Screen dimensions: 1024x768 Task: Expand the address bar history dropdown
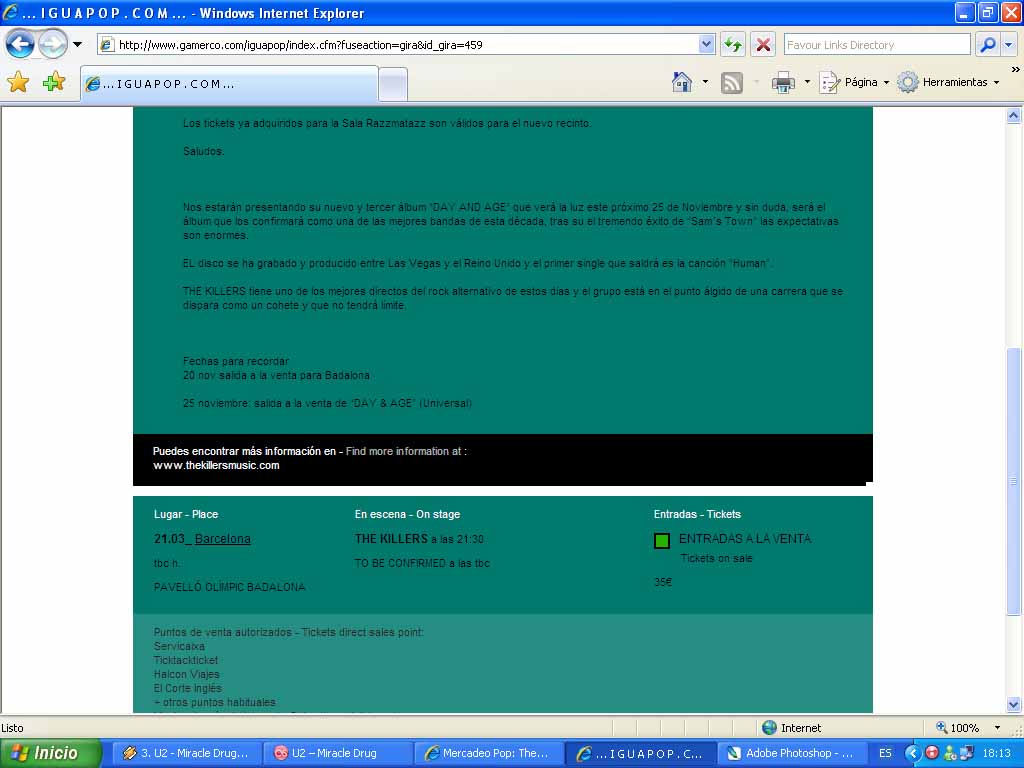706,44
